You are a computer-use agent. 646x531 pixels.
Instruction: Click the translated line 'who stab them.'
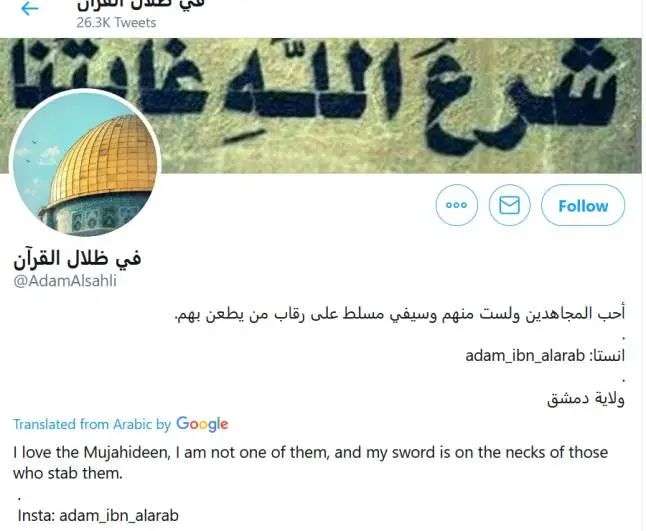[68, 473]
